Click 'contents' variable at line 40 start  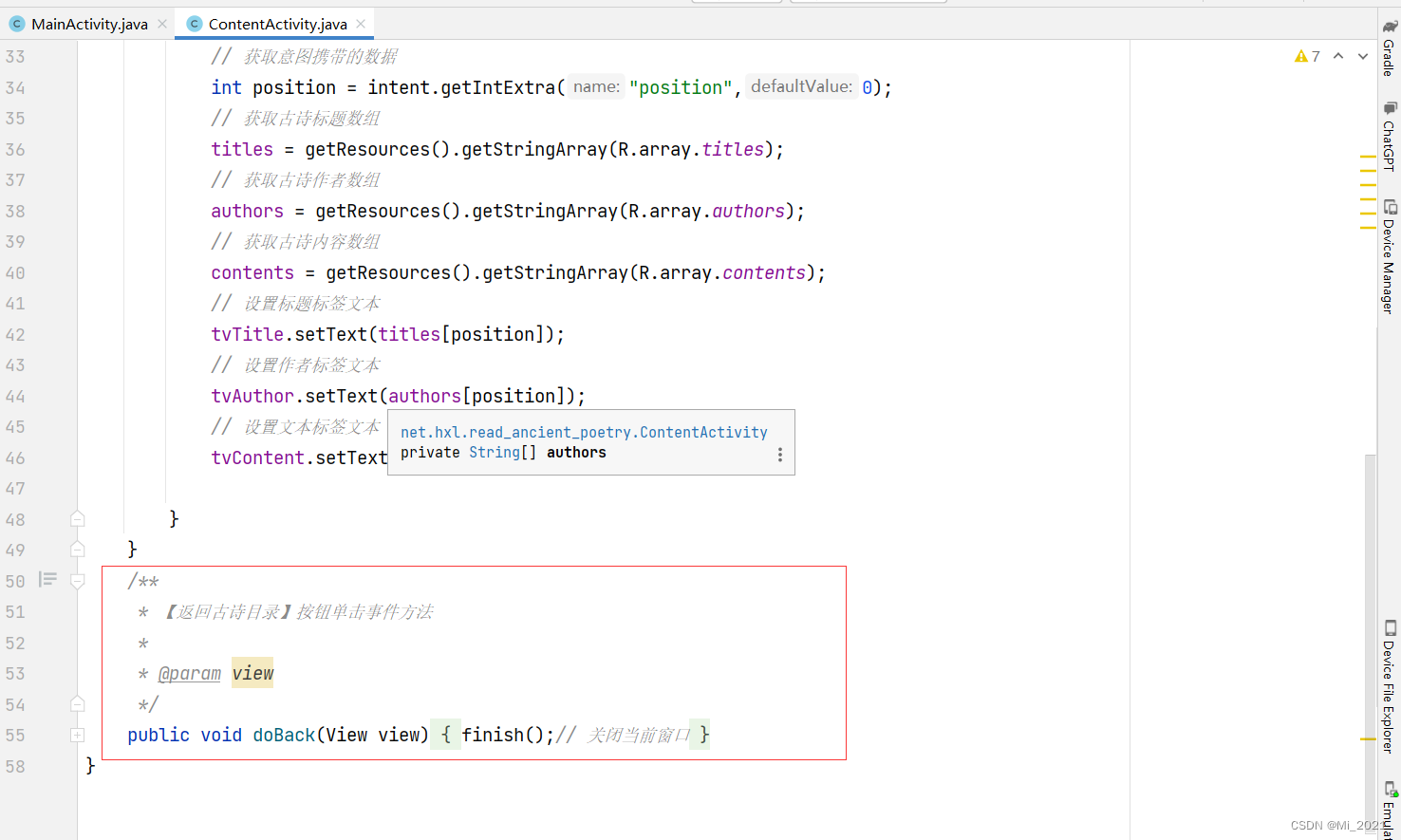click(x=252, y=272)
